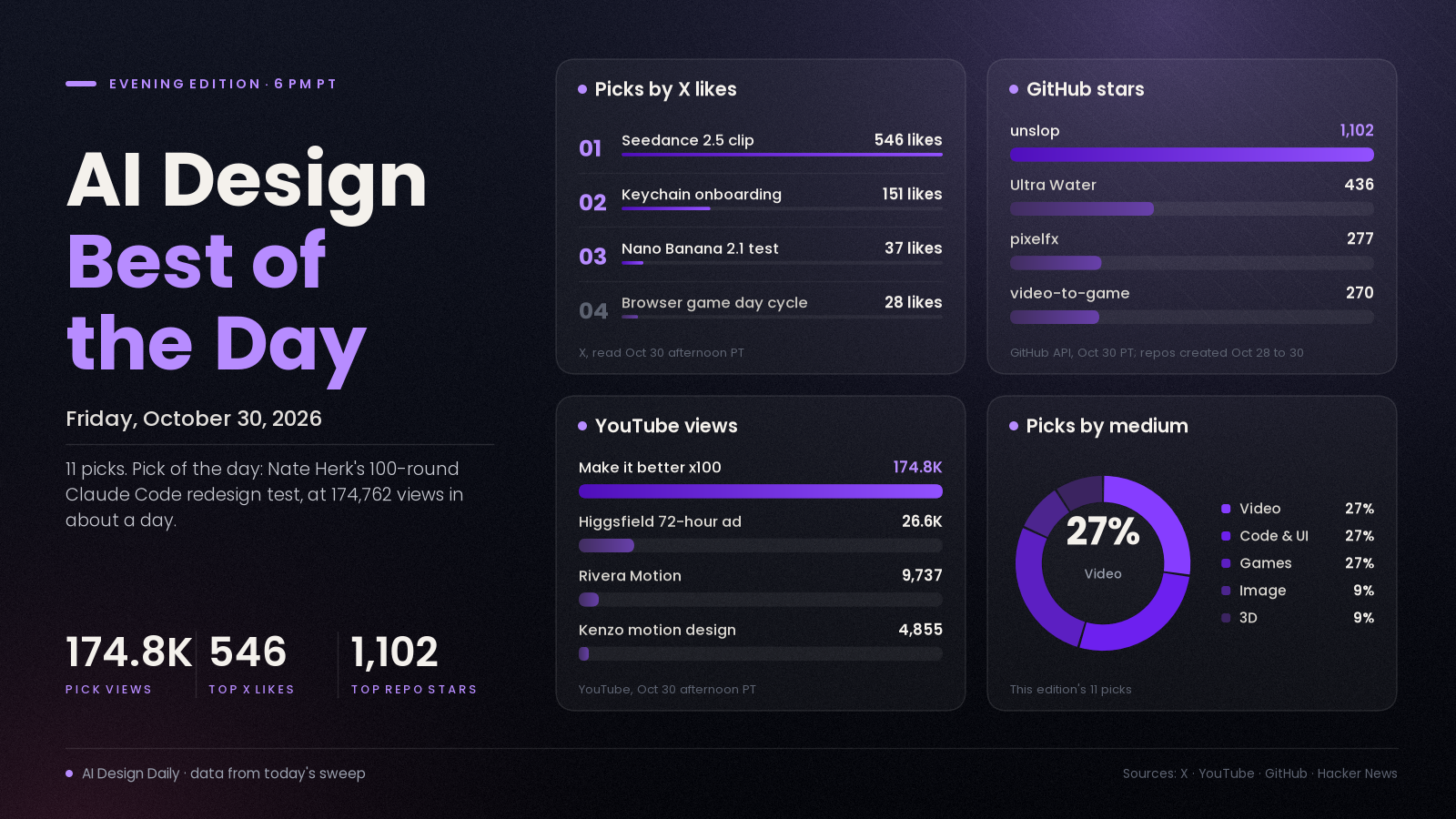
Task: Select 'Nano Banana 2.1 test' pick
Action: [x=700, y=248]
